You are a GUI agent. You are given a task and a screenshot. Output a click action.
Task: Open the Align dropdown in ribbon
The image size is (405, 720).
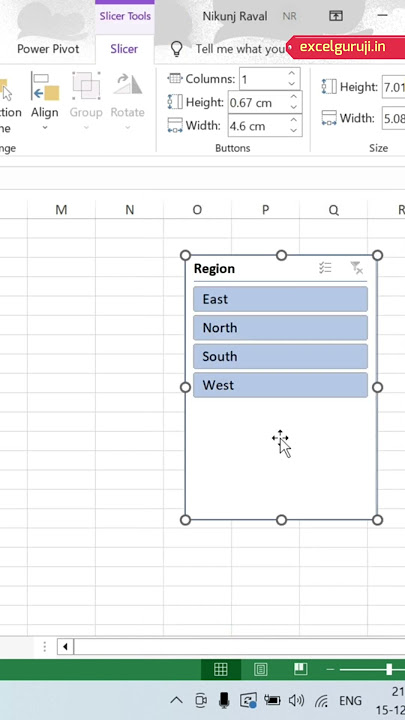point(45,102)
